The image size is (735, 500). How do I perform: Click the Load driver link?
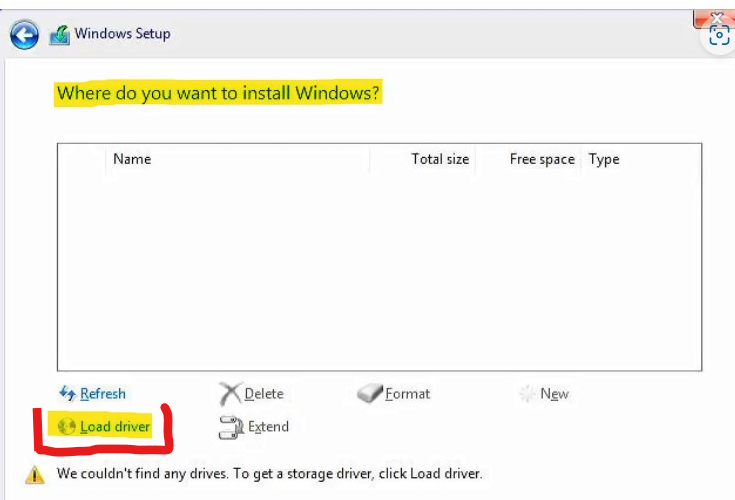click(115, 426)
